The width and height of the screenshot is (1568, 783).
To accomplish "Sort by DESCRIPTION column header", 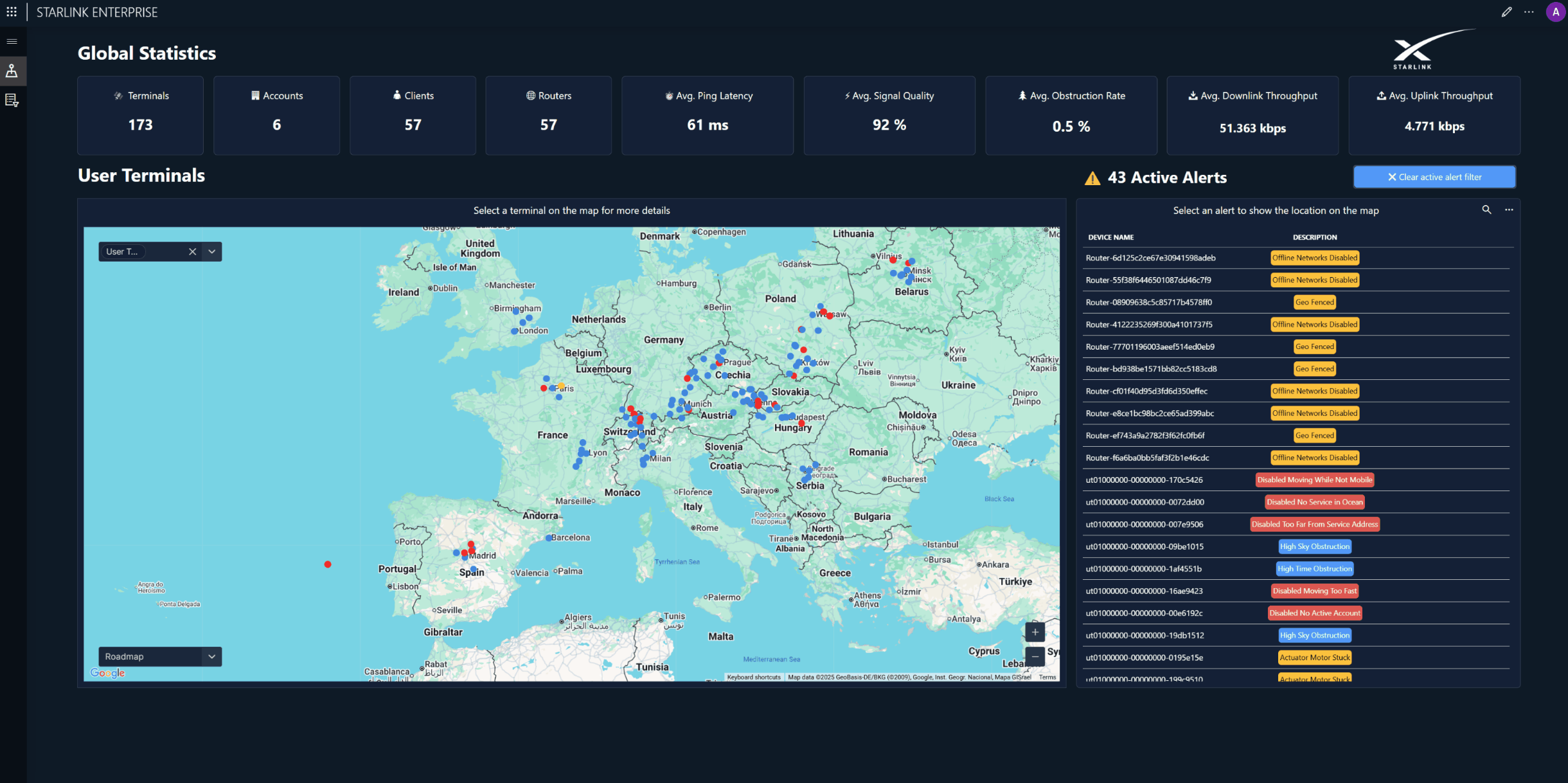I will pos(1315,237).
